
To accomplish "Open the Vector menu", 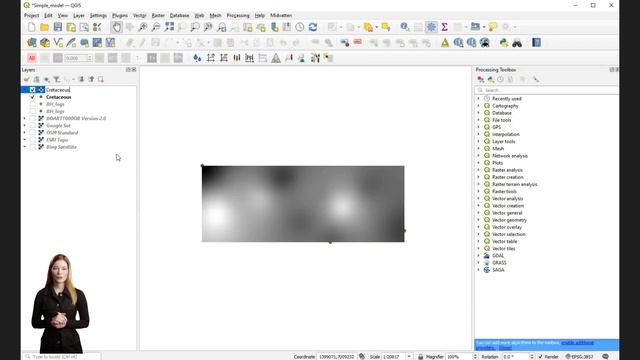I will [x=140, y=16].
